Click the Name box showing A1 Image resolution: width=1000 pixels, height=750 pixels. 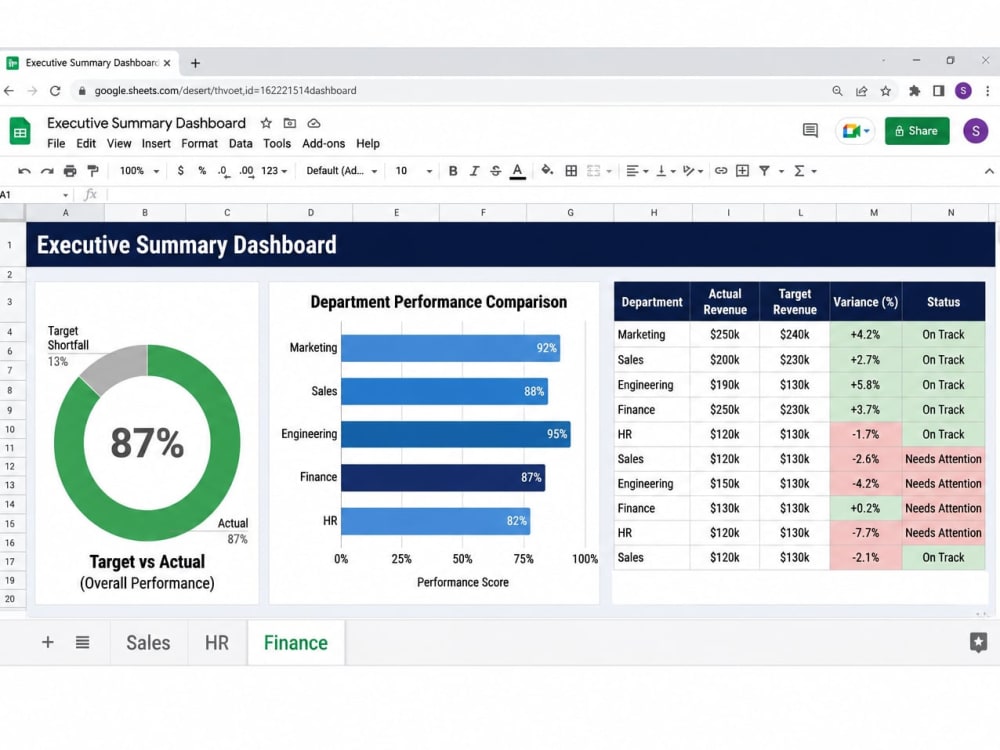[34, 195]
